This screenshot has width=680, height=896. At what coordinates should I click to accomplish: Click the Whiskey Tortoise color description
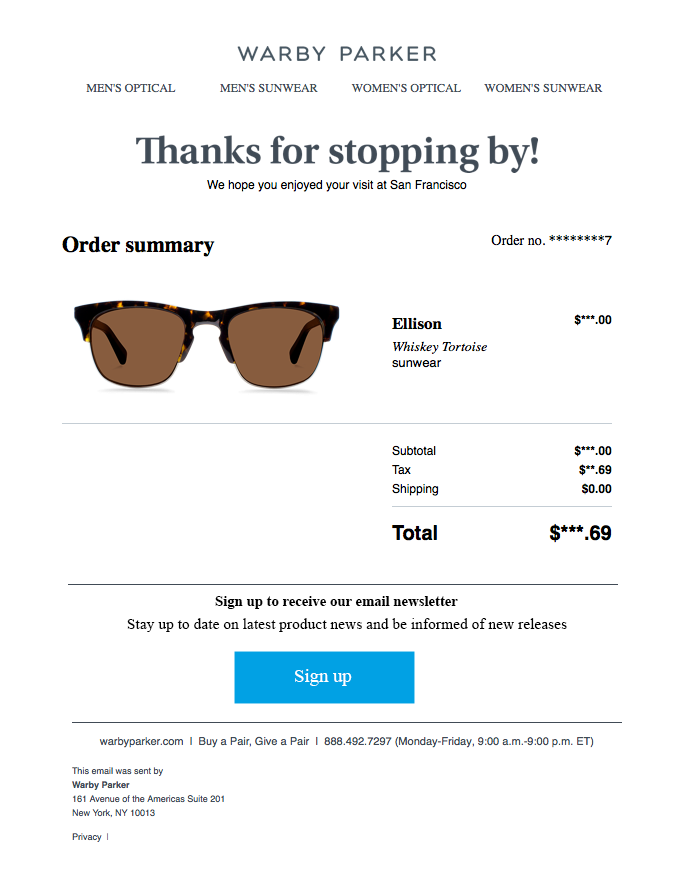(439, 347)
